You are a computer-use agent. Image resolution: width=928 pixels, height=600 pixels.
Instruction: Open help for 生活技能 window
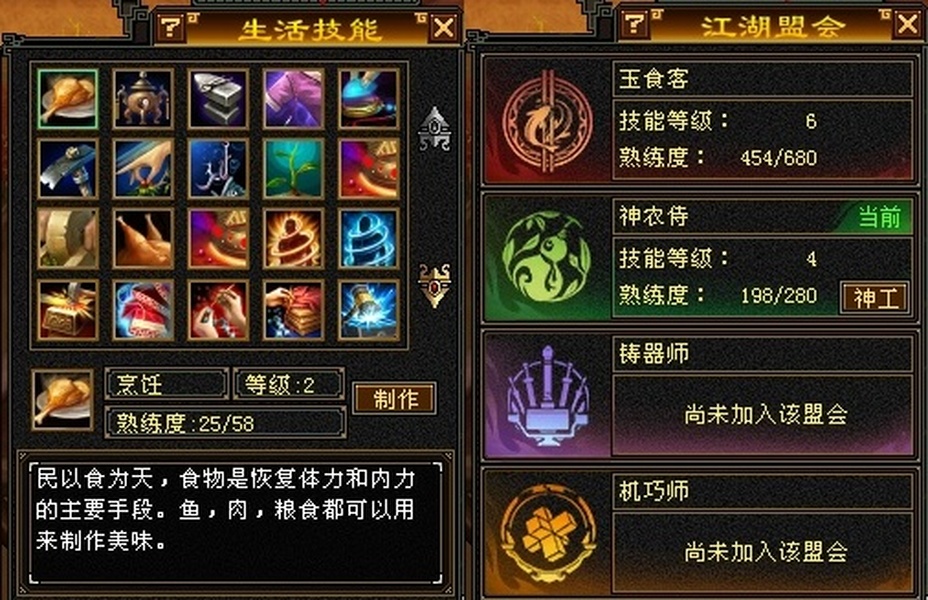[171, 27]
